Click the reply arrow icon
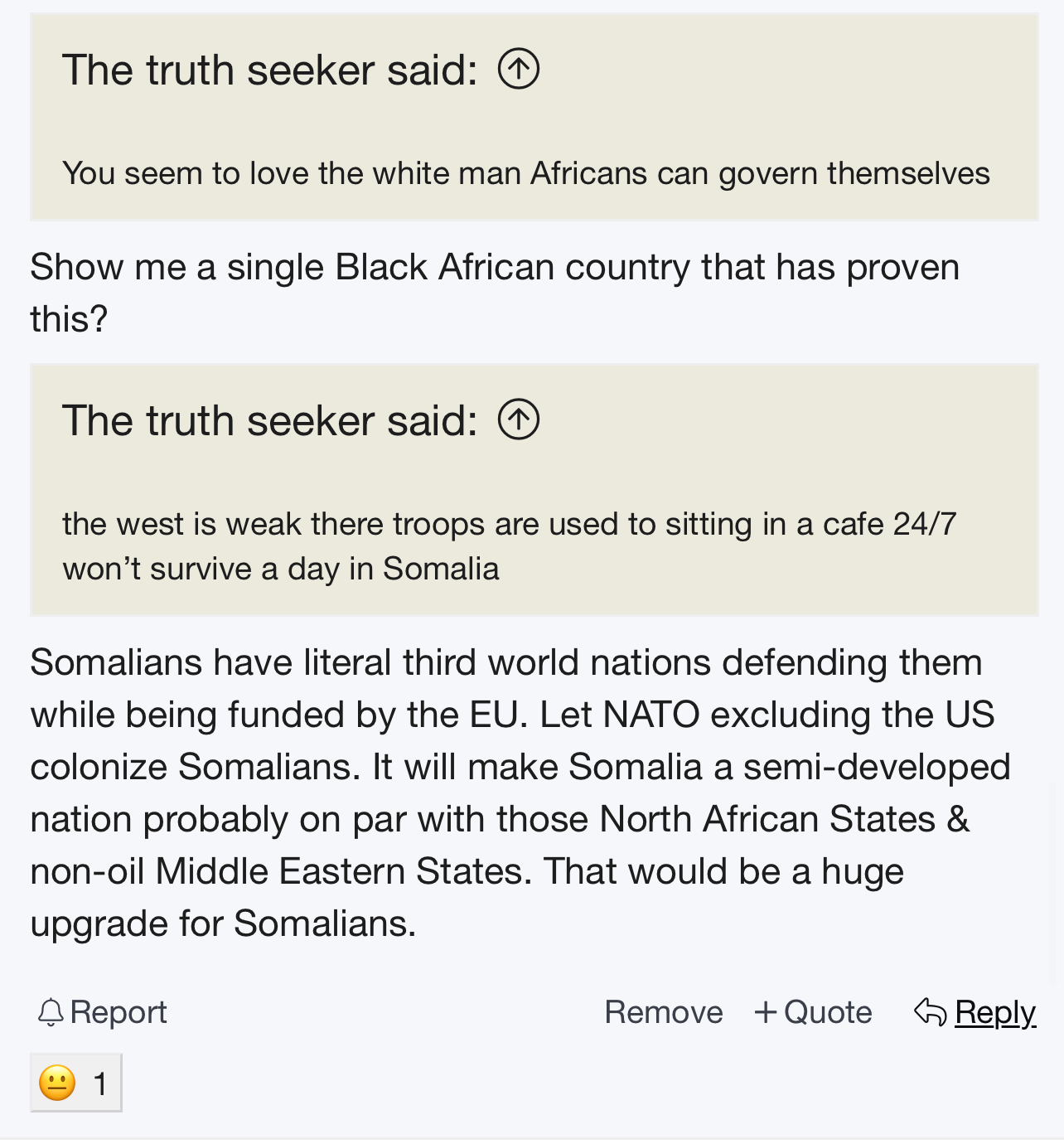 [930, 1011]
